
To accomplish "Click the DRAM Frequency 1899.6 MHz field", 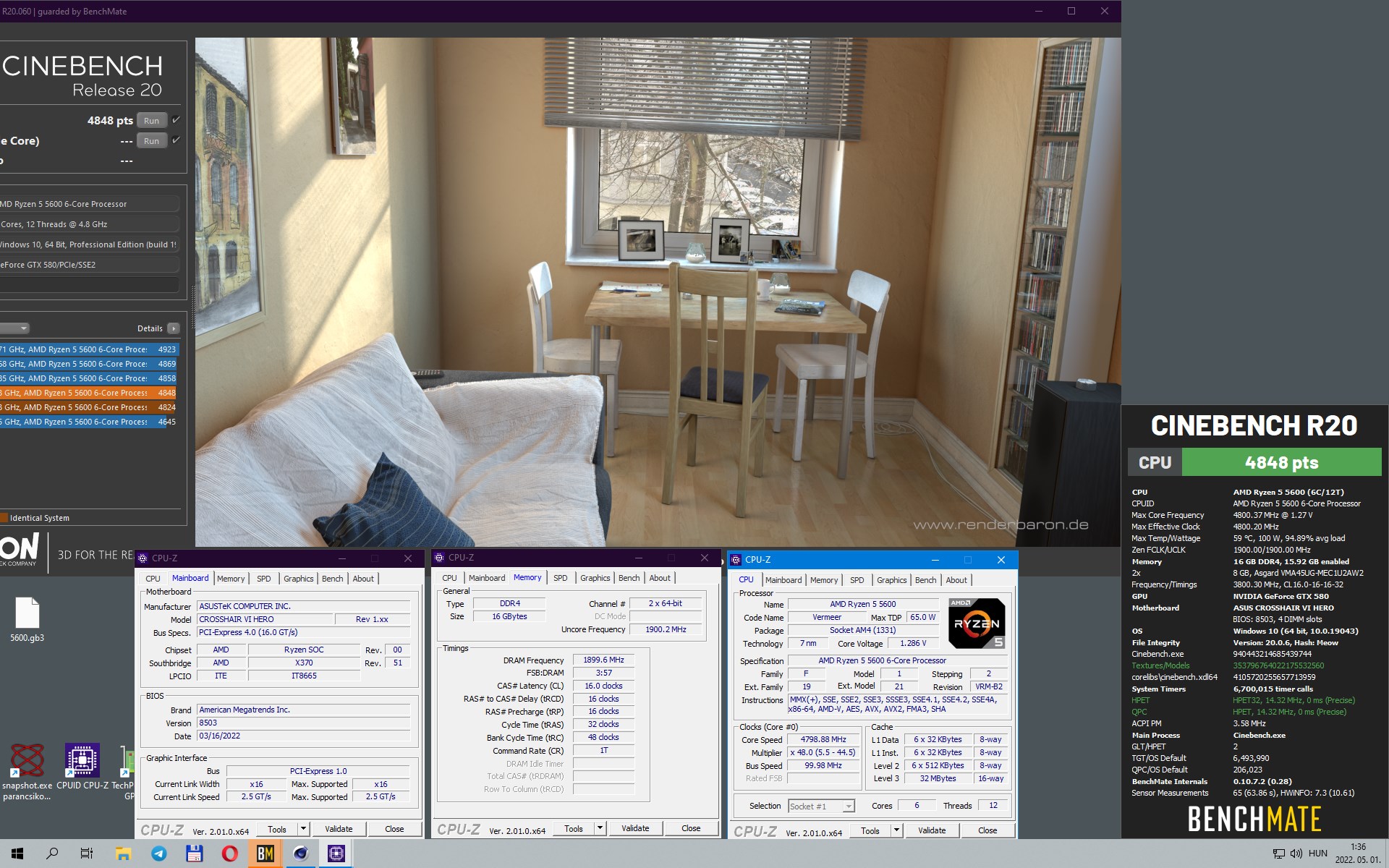I will coord(603,660).
